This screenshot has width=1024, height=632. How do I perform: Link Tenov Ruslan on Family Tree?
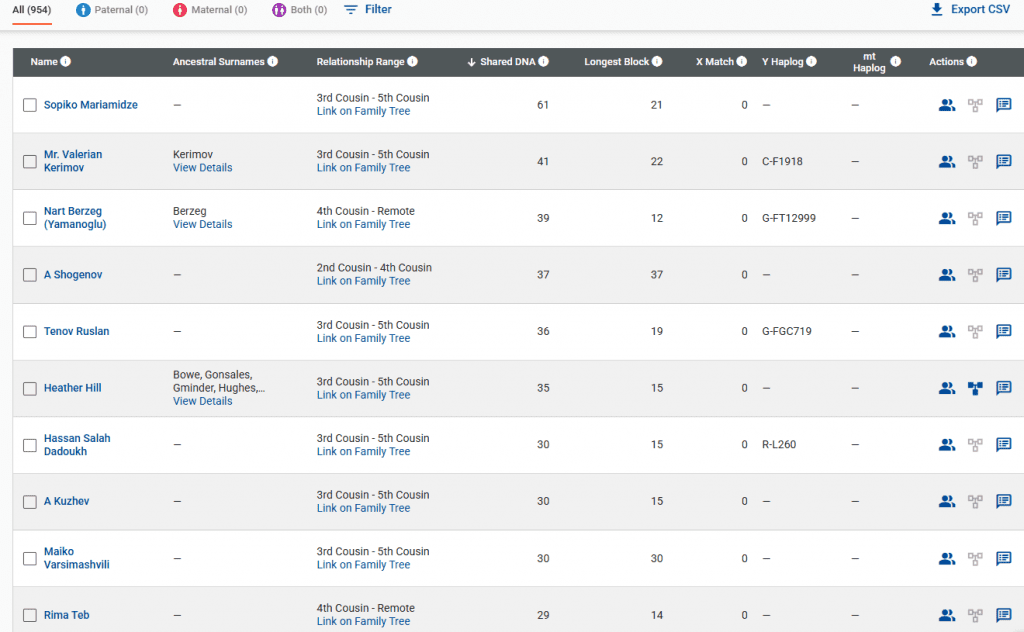pos(364,339)
